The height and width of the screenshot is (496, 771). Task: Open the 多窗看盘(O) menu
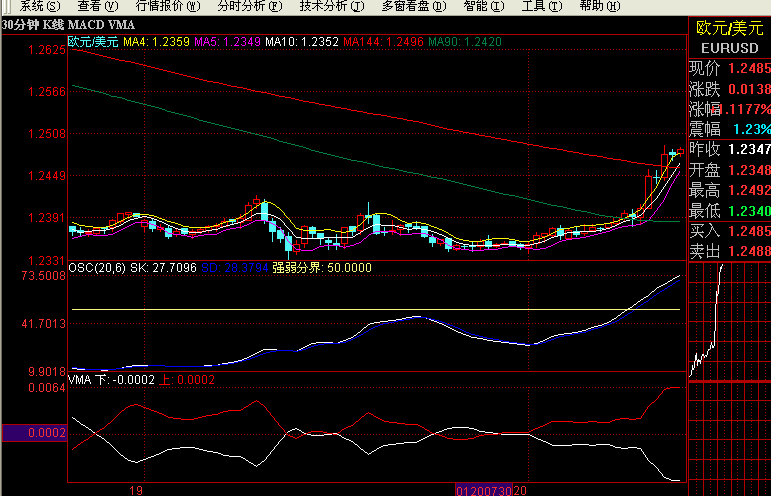tap(412, 6)
